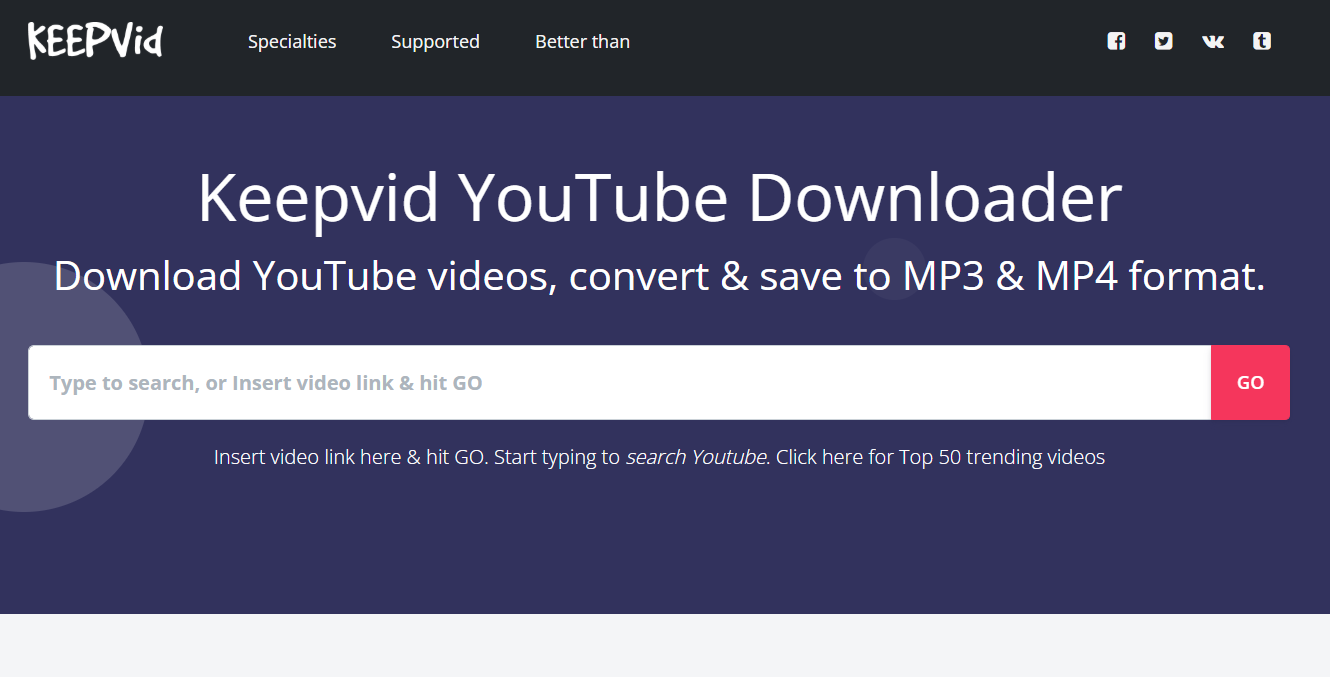This screenshot has width=1330, height=677.
Task: Open the Specialties menu item
Action: pyautogui.click(x=292, y=41)
